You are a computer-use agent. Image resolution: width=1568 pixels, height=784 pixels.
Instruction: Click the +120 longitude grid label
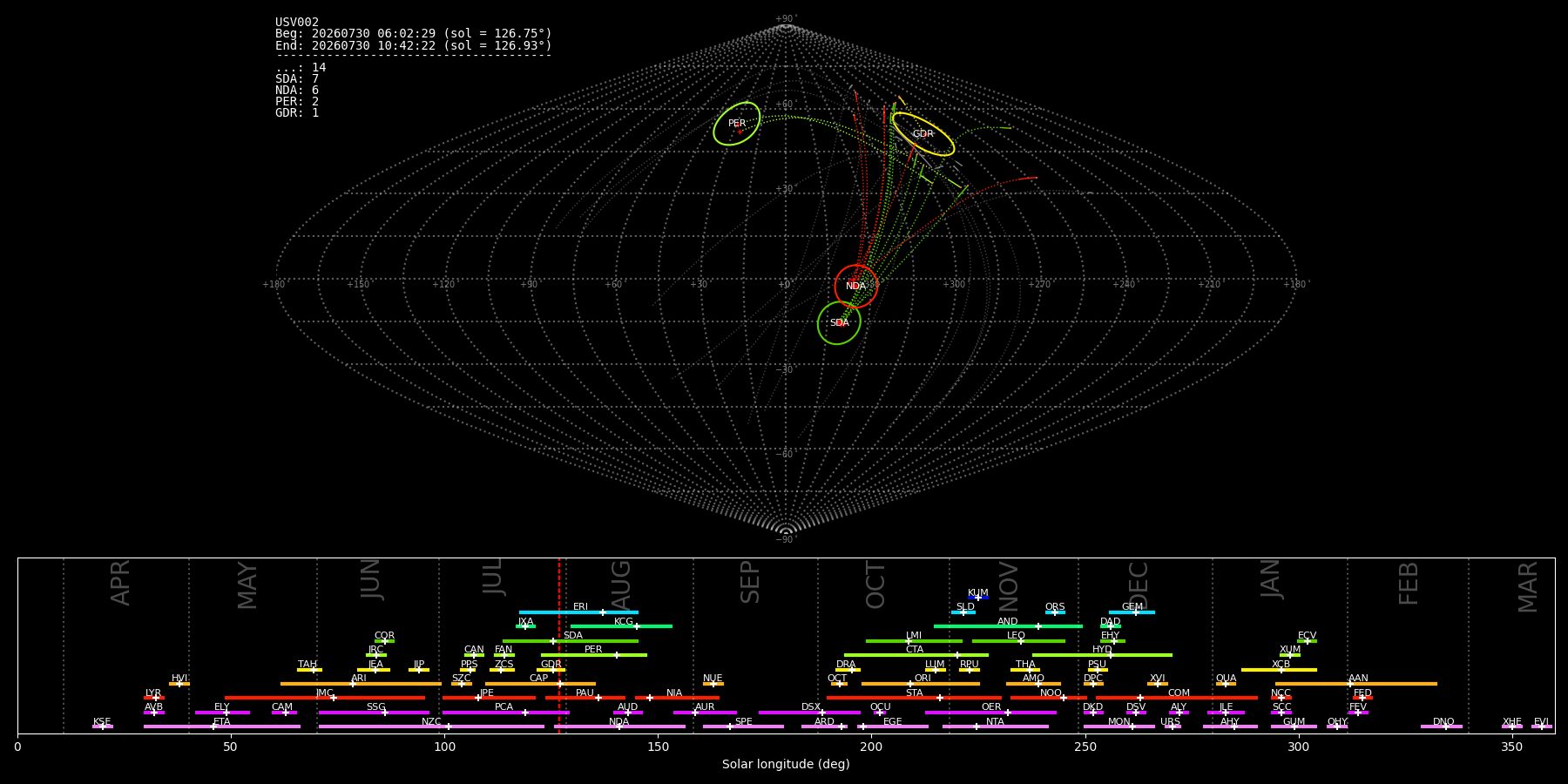pos(443,285)
